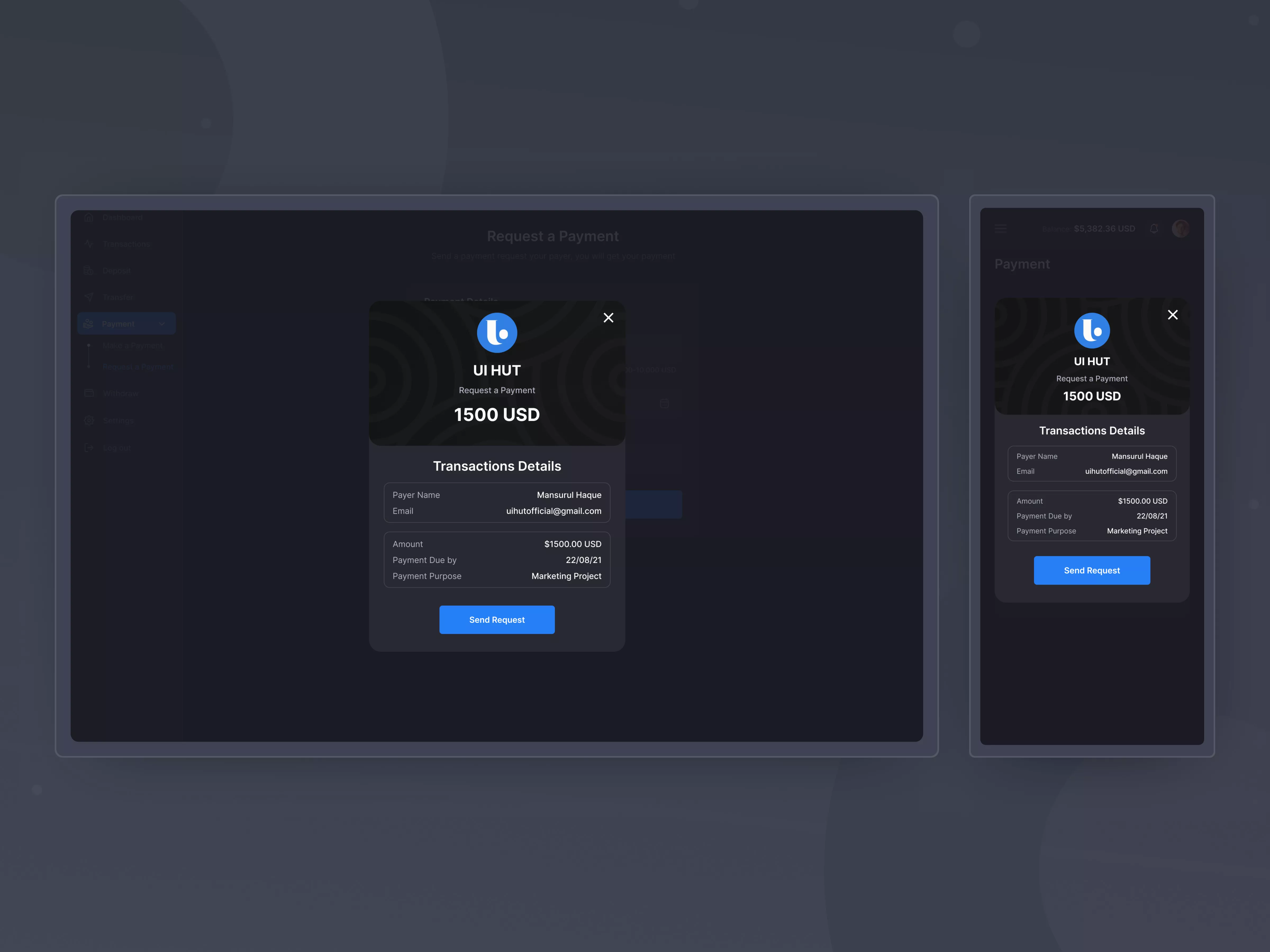The image size is (1270, 952).
Task: Open the Dashboard menu item
Action: click(x=122, y=217)
